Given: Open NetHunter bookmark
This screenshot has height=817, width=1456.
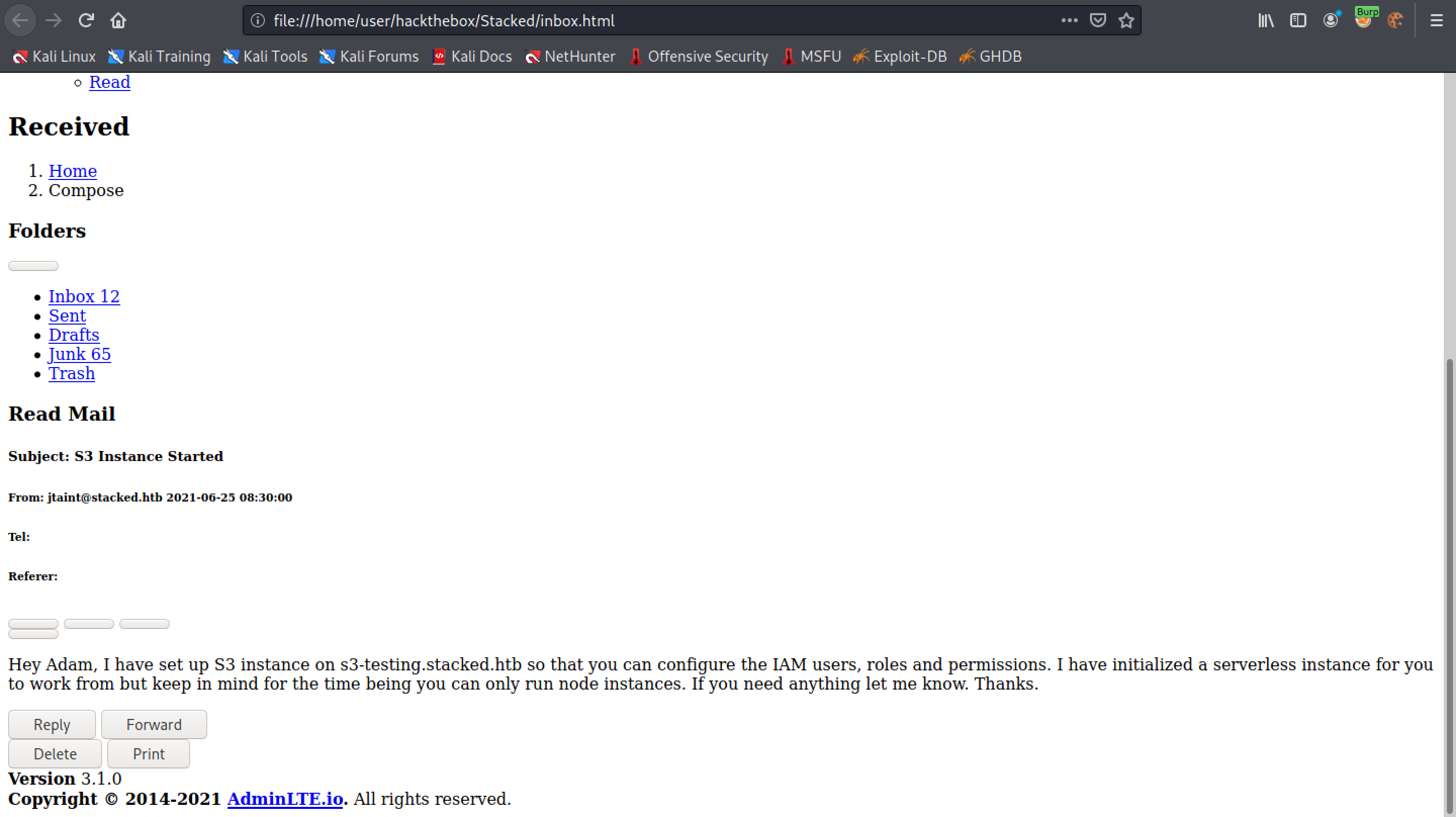Looking at the screenshot, I should (570, 57).
